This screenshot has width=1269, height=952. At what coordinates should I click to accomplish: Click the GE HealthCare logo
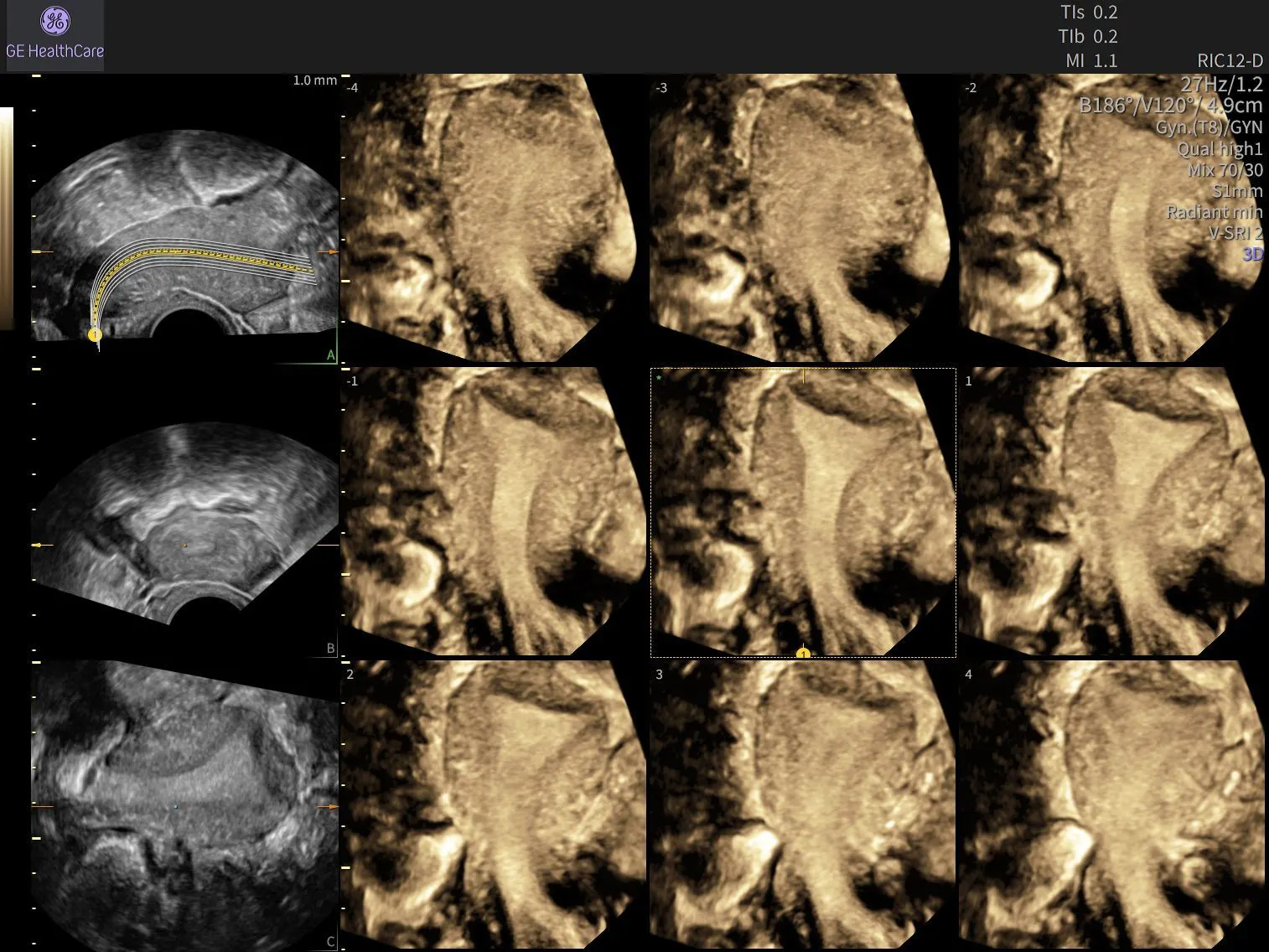(54, 36)
